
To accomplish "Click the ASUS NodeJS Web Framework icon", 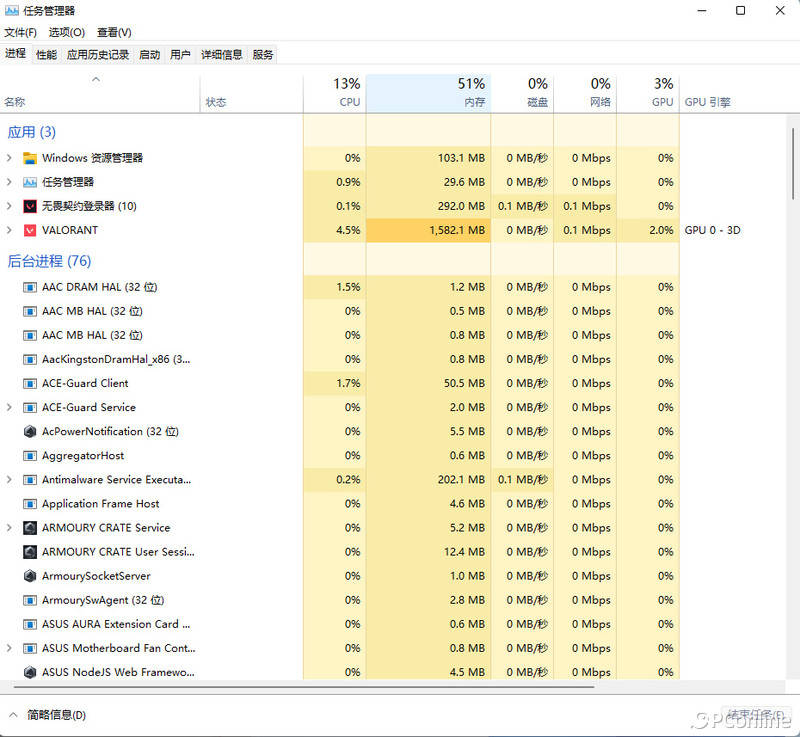I will (x=30, y=672).
